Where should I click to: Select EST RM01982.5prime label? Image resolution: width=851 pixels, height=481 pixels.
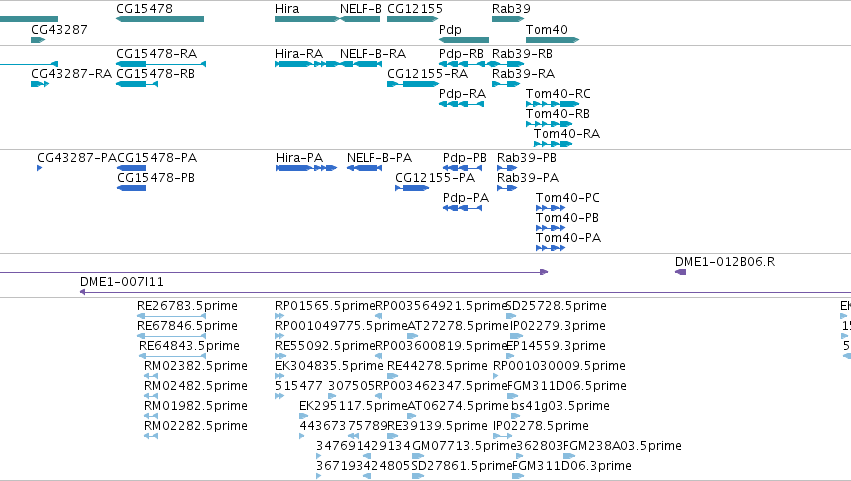point(196,407)
